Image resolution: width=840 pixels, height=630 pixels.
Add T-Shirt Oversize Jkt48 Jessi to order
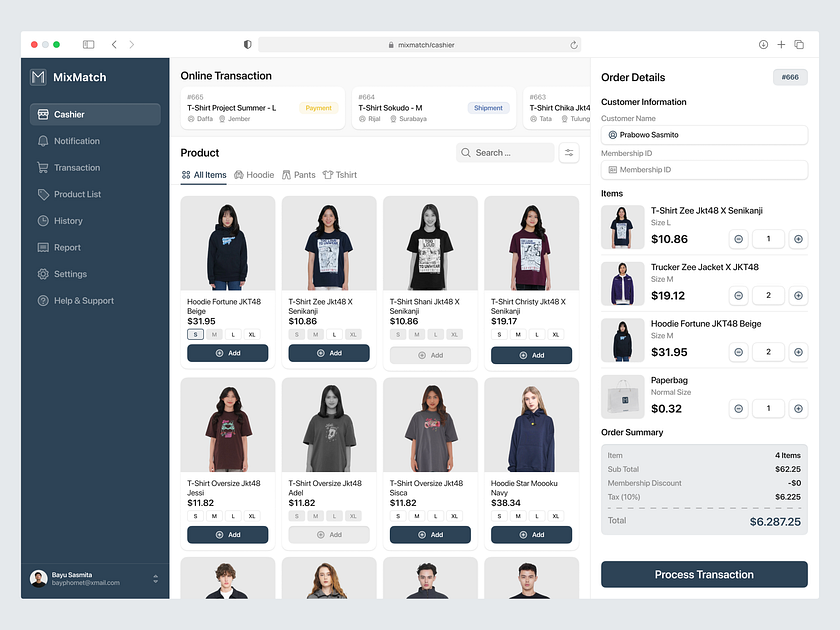click(x=228, y=535)
